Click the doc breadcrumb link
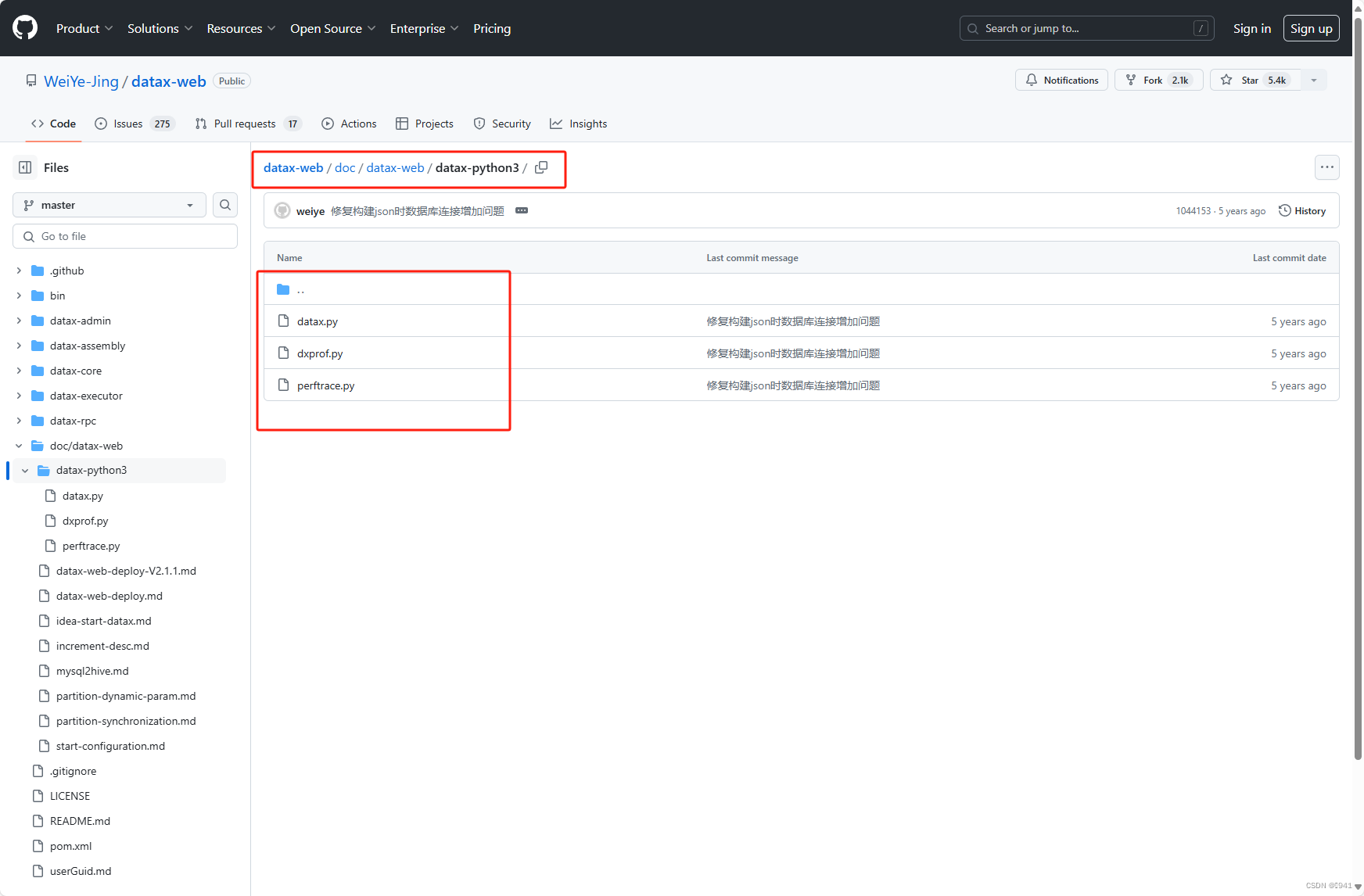The height and width of the screenshot is (896, 1364). (345, 167)
